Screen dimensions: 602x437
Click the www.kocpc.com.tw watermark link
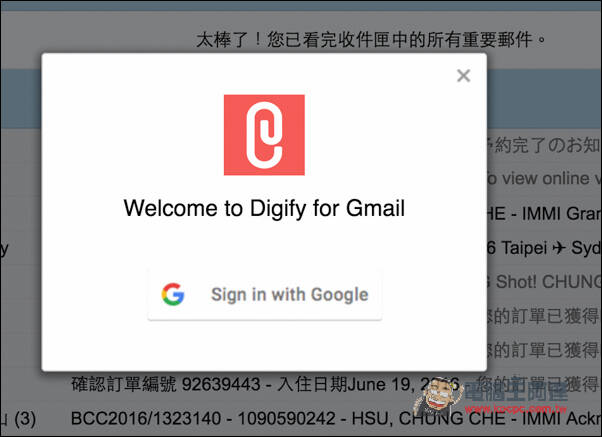click(x=516, y=409)
